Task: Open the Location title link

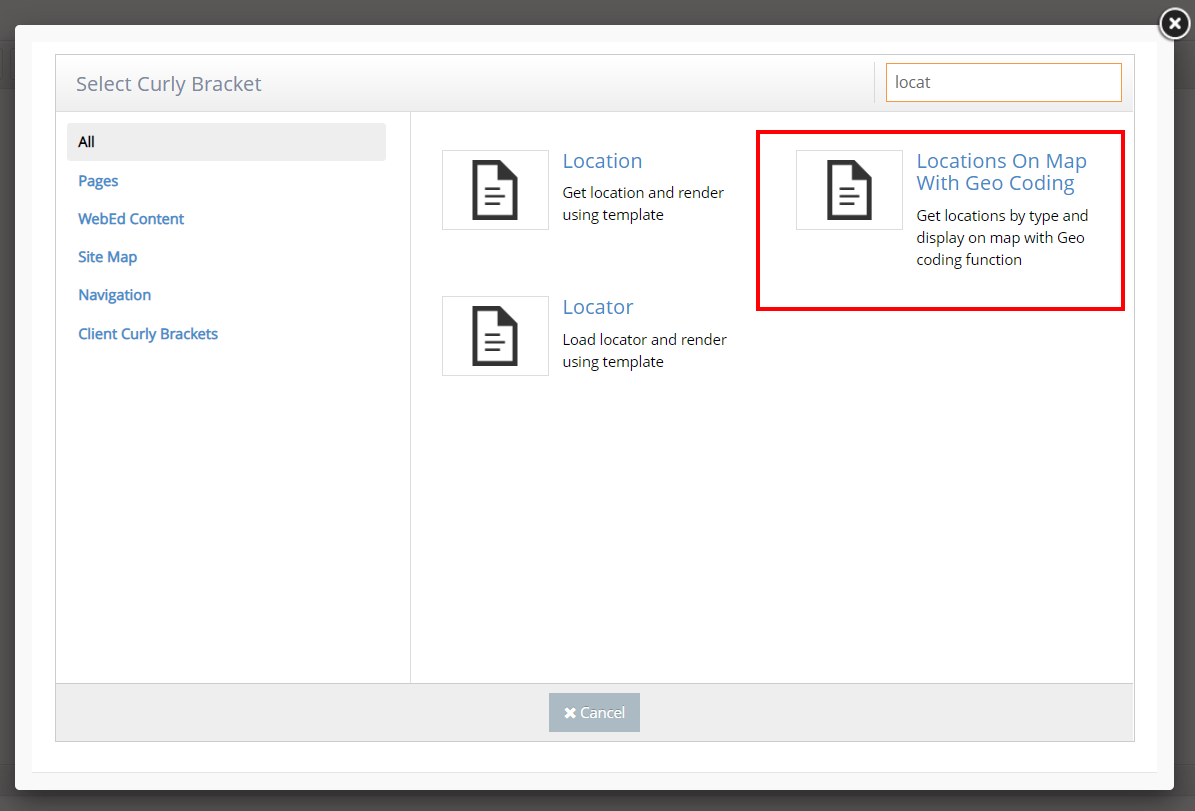Action: [602, 161]
